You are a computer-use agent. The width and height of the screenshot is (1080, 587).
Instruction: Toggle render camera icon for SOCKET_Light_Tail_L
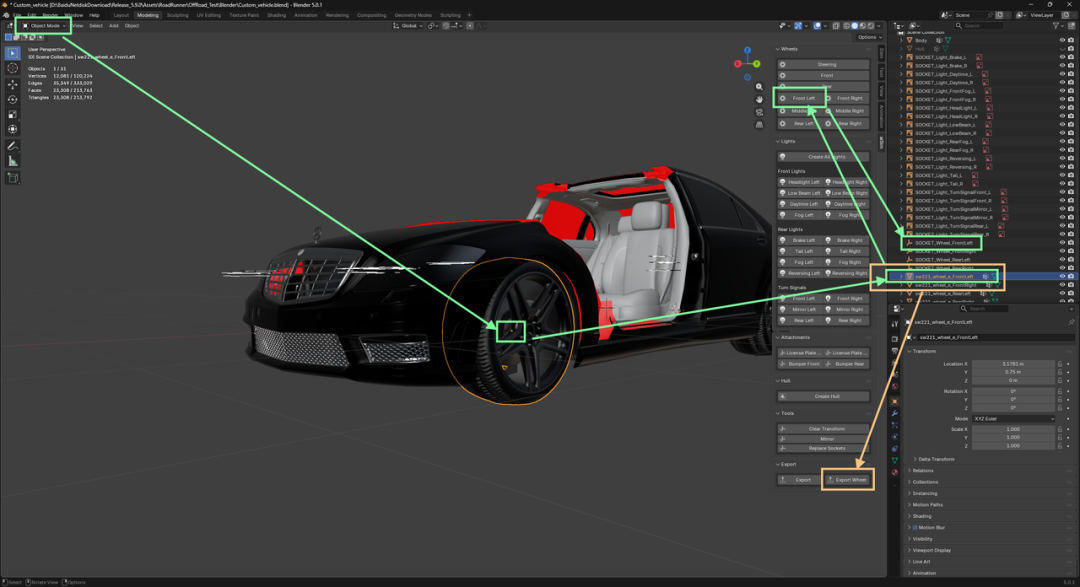click(x=1070, y=175)
